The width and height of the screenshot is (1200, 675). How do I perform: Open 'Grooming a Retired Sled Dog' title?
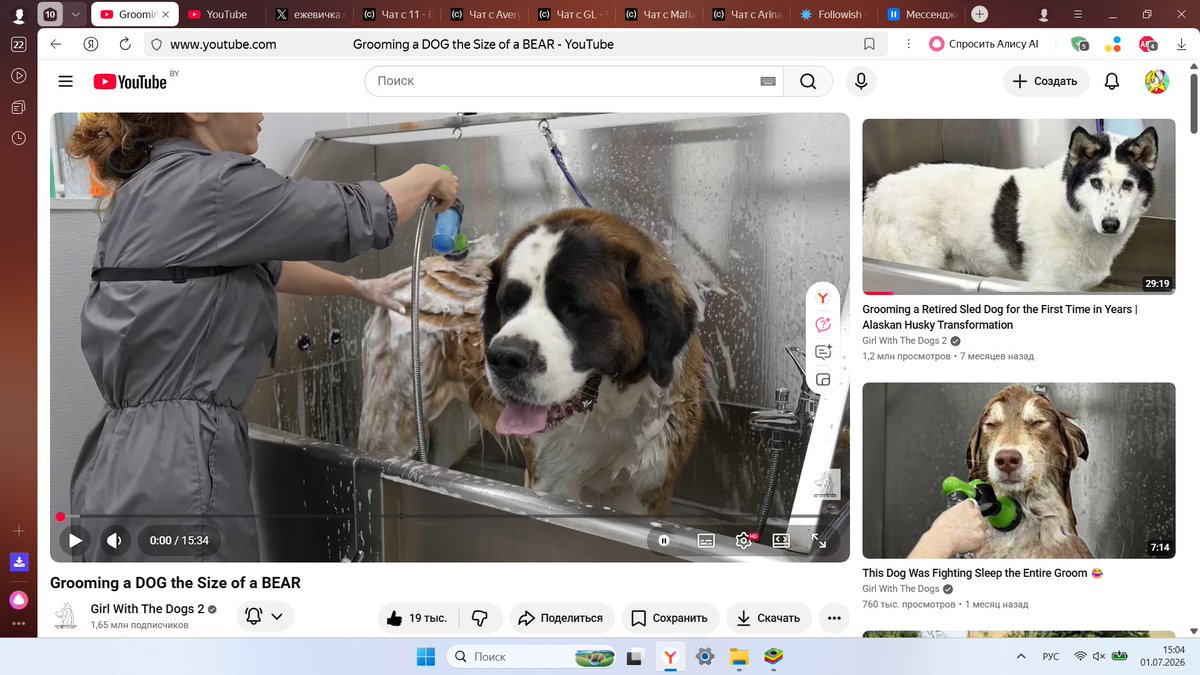pos(999,317)
